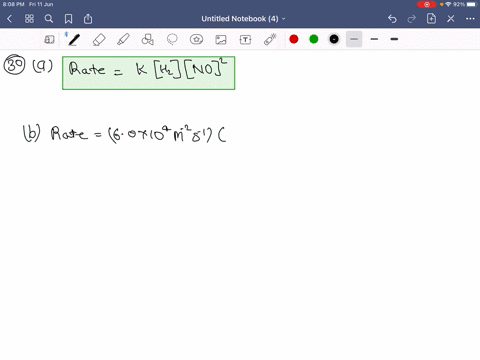Viewport: 480px width, 360px height.
Task: Close editing mode with the X icon
Action: [x=451, y=19]
